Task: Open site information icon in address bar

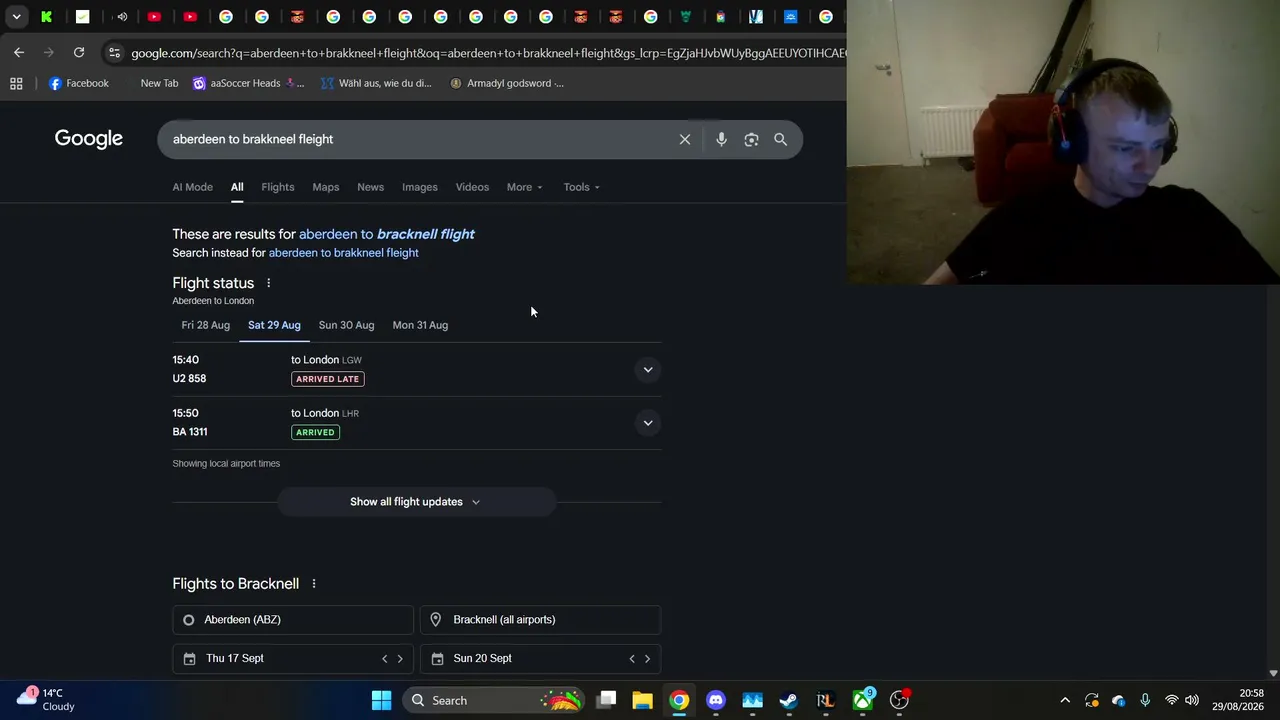Action: click(114, 53)
